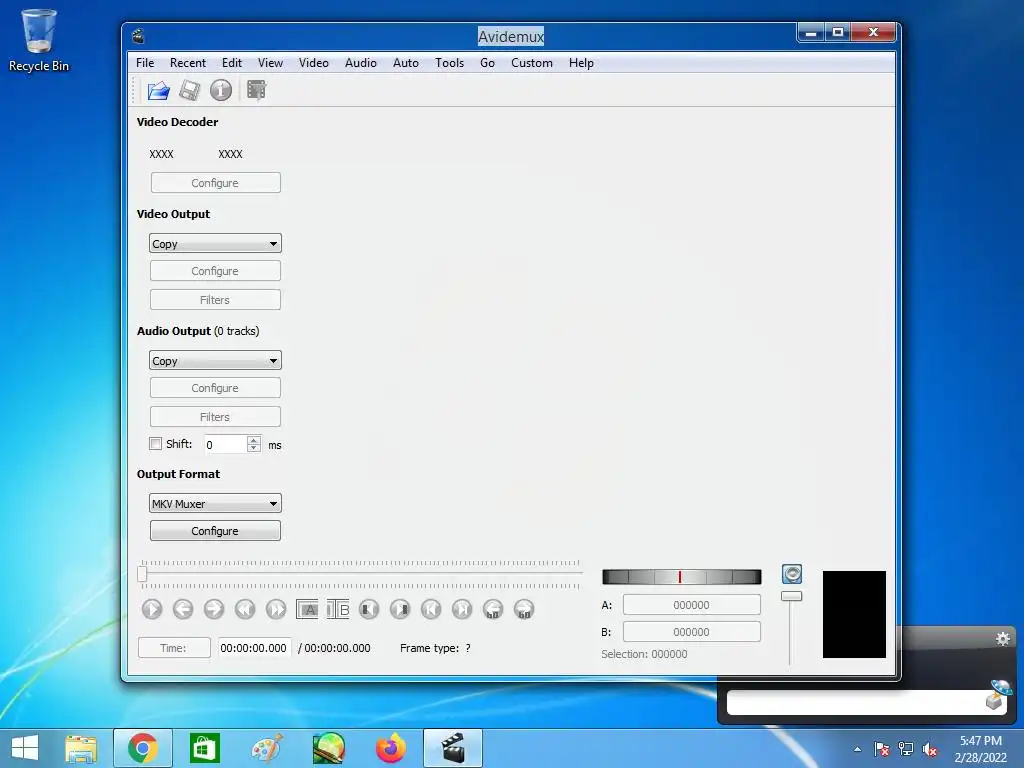Click the network tray icon
The width and height of the screenshot is (1024, 768).
pos(906,750)
